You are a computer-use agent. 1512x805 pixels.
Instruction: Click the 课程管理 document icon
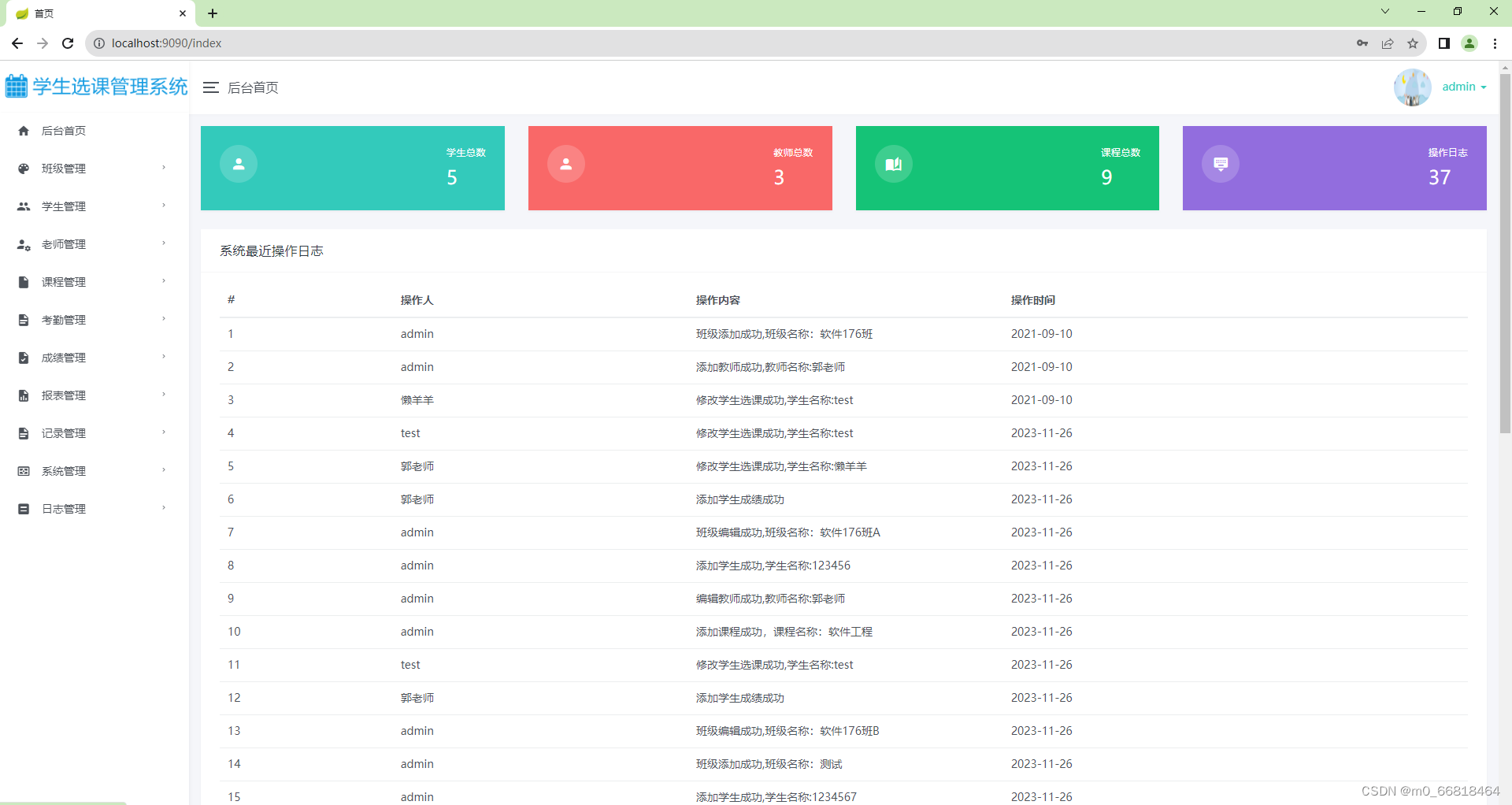[22, 281]
